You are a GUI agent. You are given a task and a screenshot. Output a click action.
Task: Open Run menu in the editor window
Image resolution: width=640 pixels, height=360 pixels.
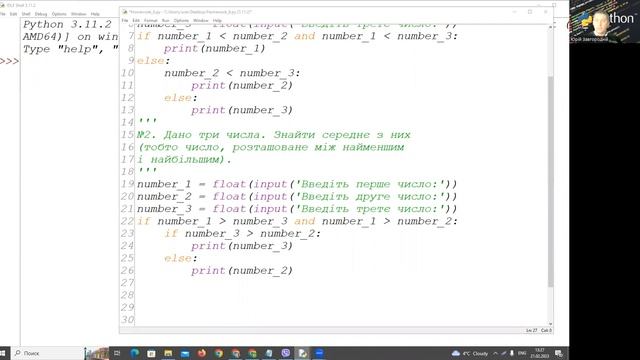click(x=165, y=20)
